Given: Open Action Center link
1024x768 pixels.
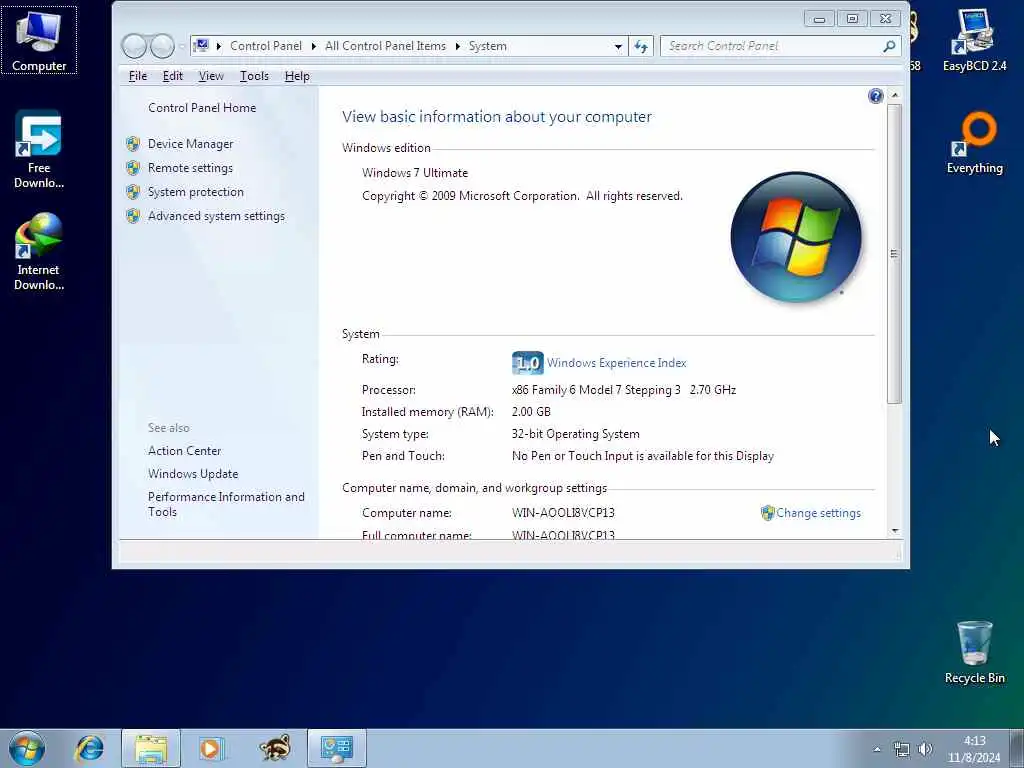Looking at the screenshot, I should click(184, 451).
